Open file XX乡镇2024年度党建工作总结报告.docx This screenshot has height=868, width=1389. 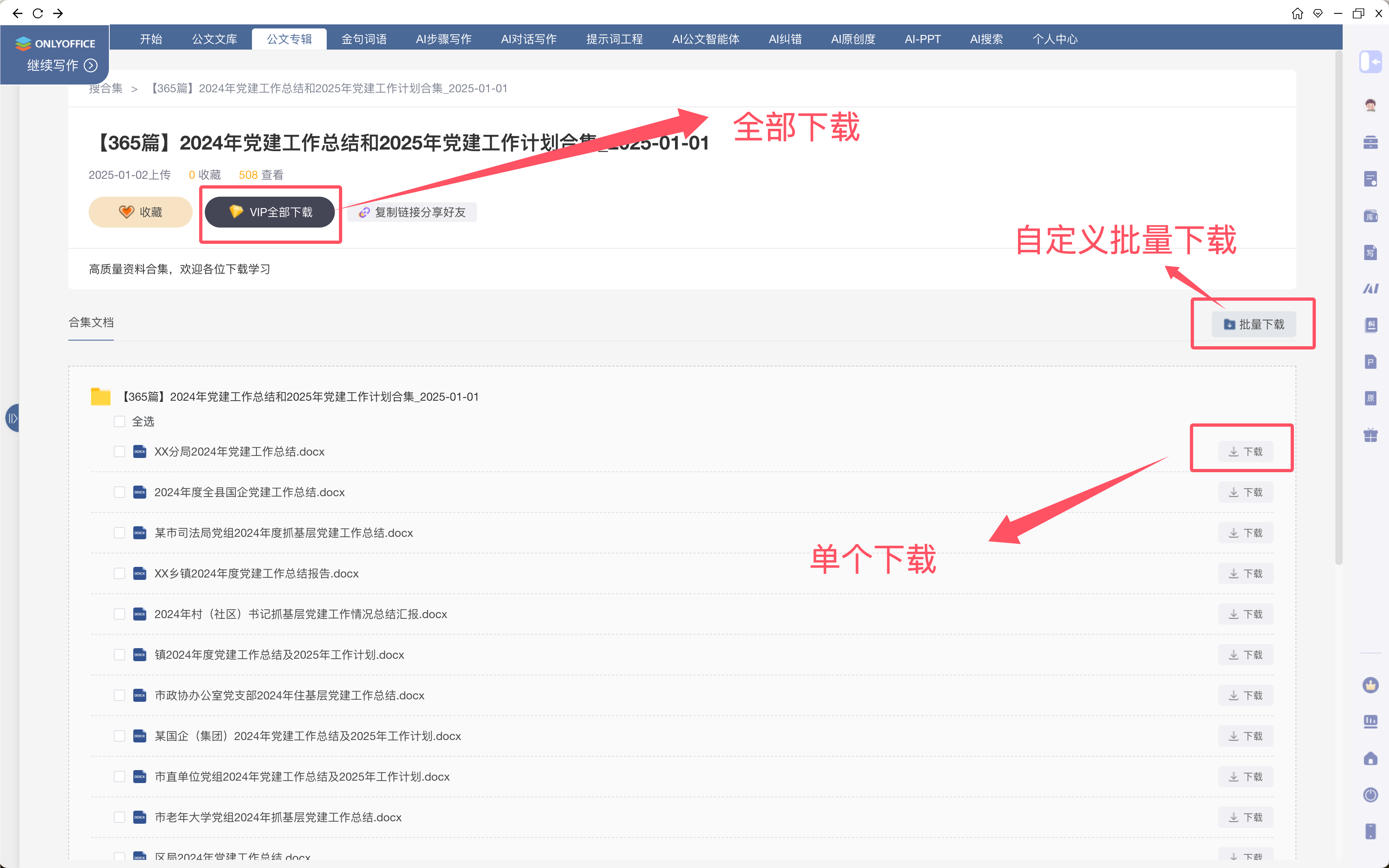click(x=256, y=573)
